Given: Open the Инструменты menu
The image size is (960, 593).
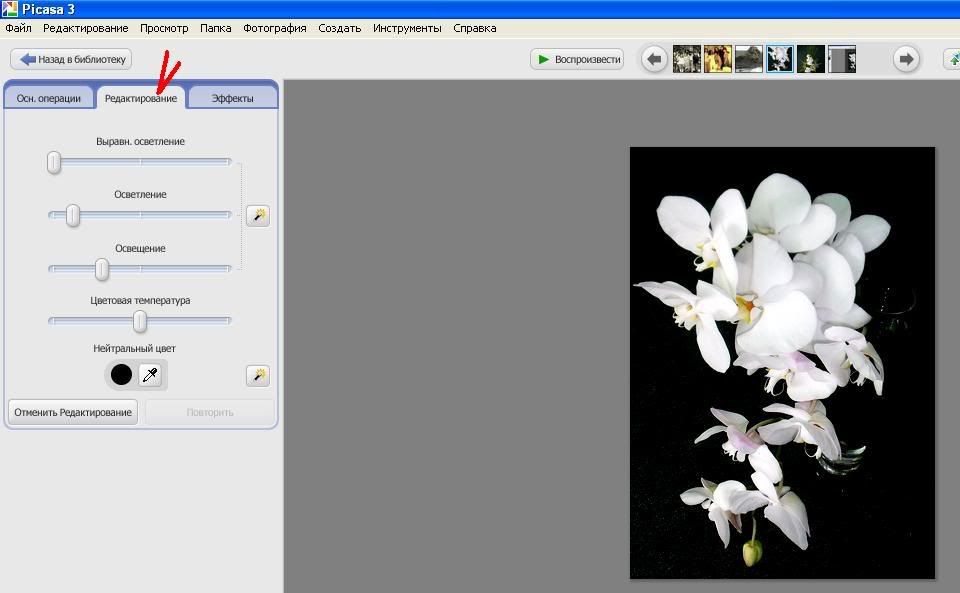Looking at the screenshot, I should pos(407,28).
